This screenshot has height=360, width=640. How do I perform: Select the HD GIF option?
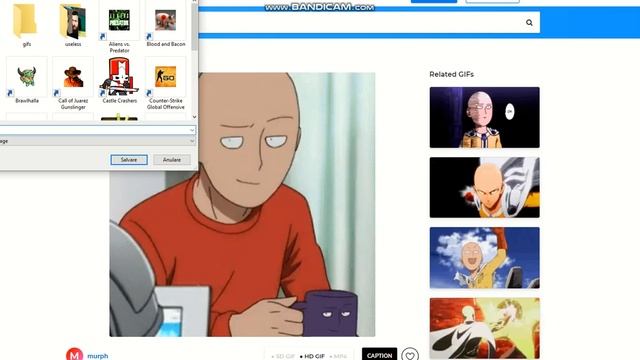point(312,356)
